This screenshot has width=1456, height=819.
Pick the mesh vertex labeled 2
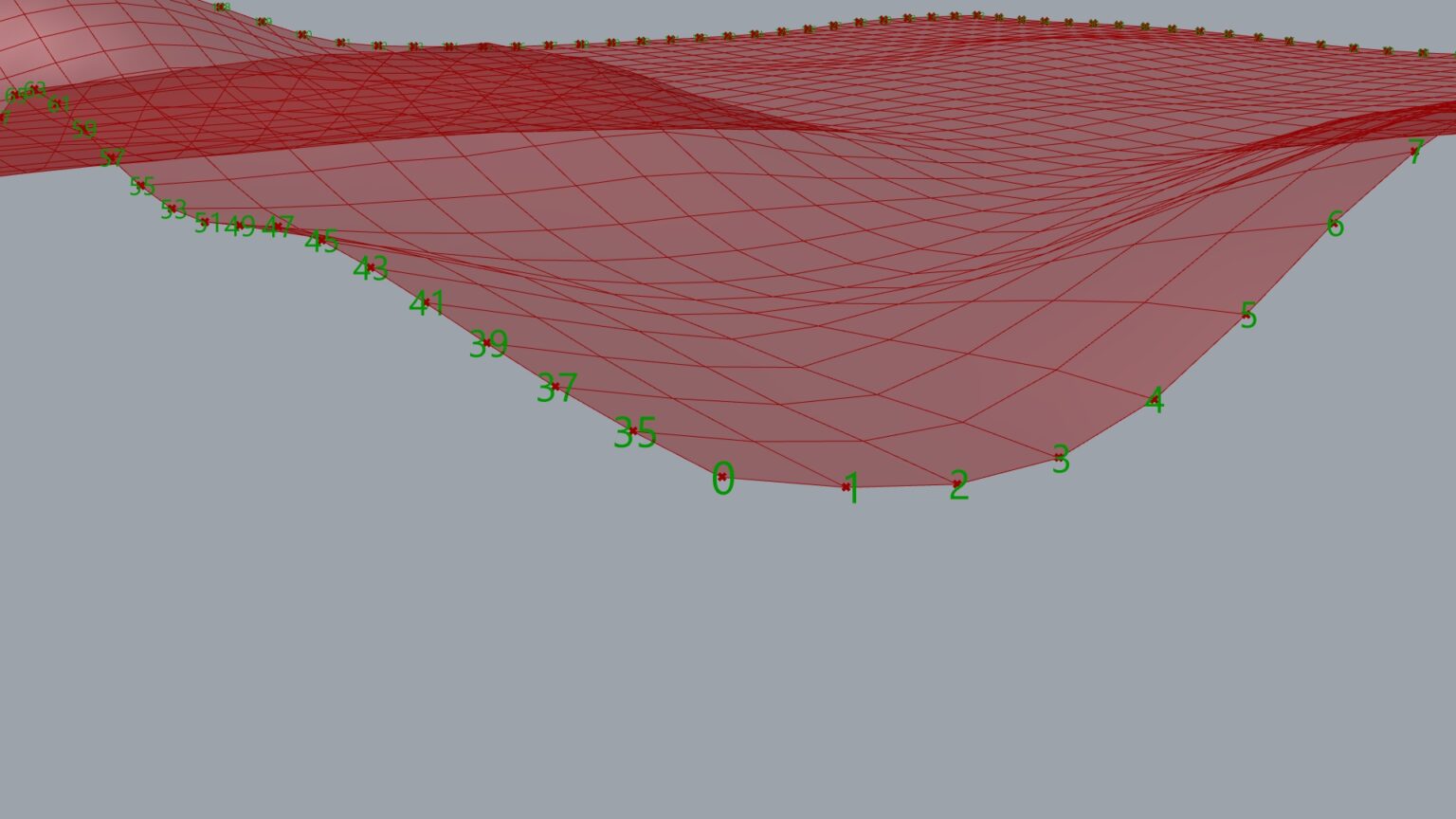coord(956,484)
